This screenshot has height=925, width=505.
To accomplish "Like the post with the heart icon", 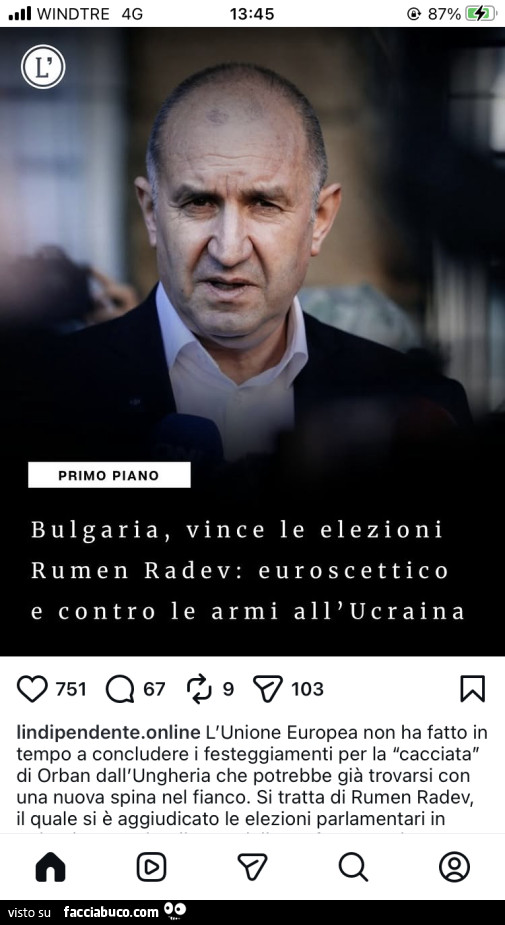I will [x=32, y=689].
